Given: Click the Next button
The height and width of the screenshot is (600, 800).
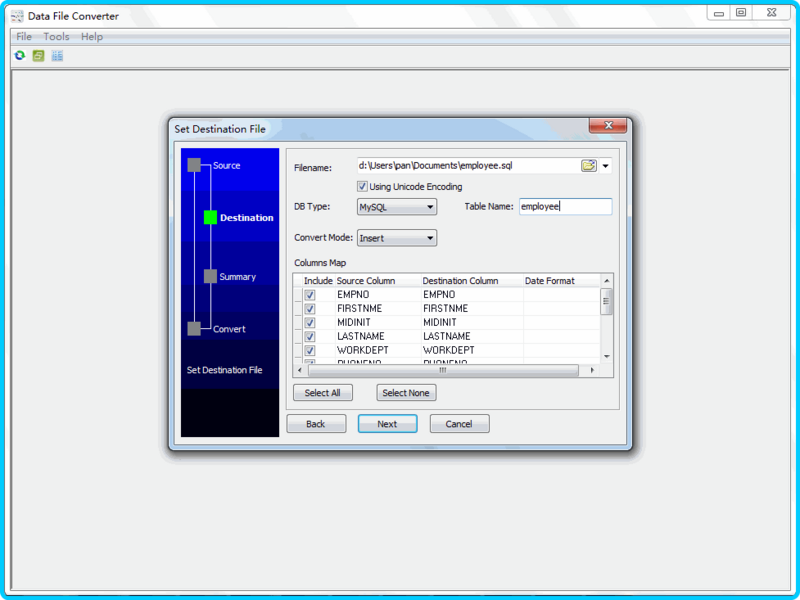Looking at the screenshot, I should pos(387,423).
